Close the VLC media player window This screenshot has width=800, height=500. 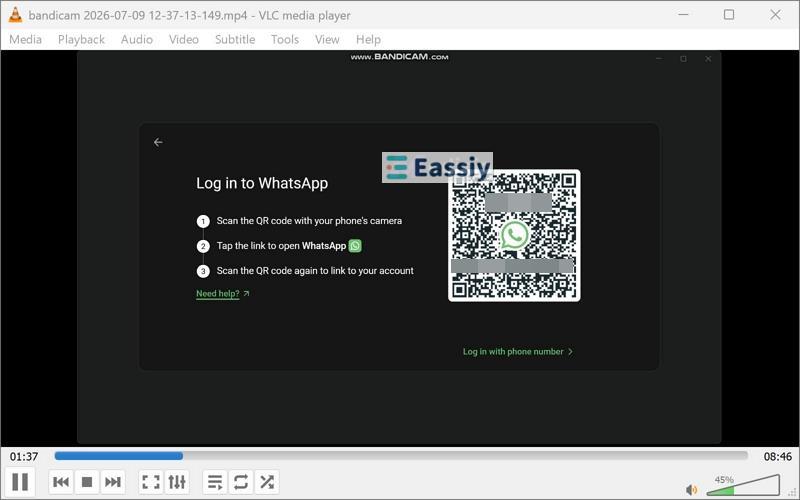click(775, 15)
